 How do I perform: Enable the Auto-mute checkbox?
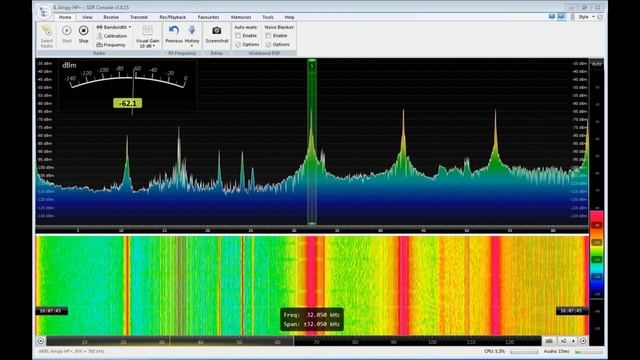[x=238, y=36]
